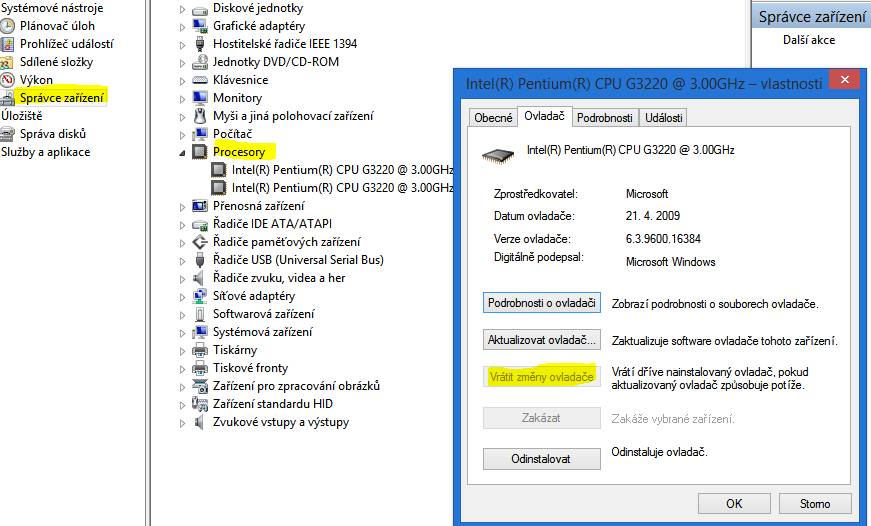
Task: Click the Jednotky DVD/CD-ROM icon
Action: point(200,62)
